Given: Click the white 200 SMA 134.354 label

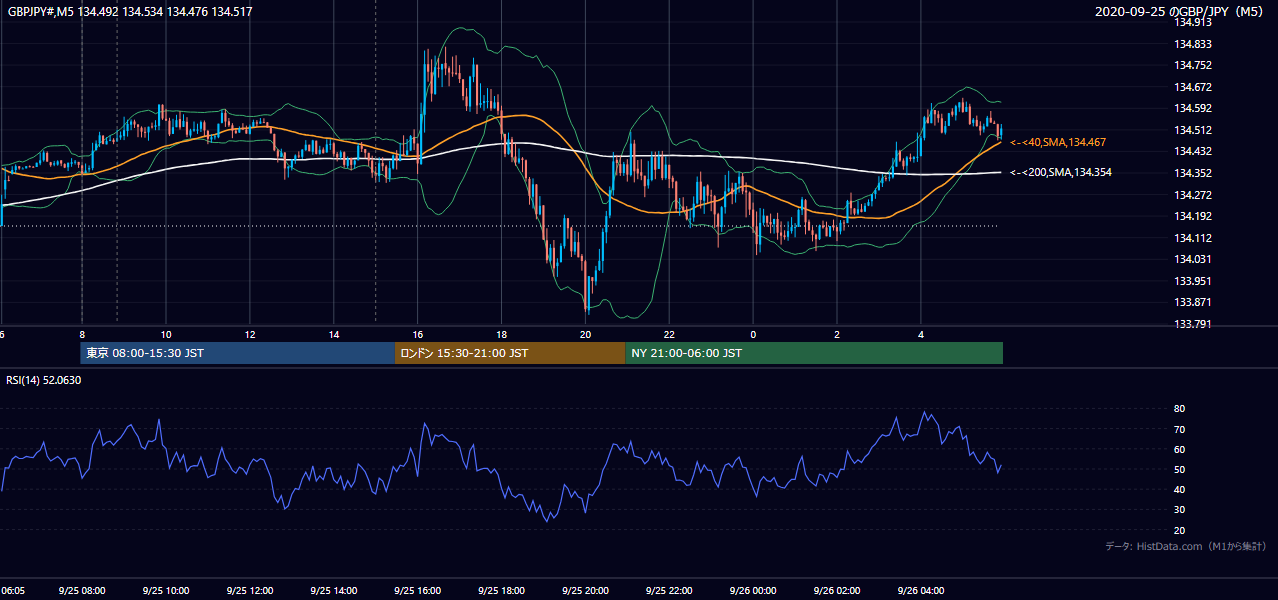Looking at the screenshot, I should pos(1060,173).
